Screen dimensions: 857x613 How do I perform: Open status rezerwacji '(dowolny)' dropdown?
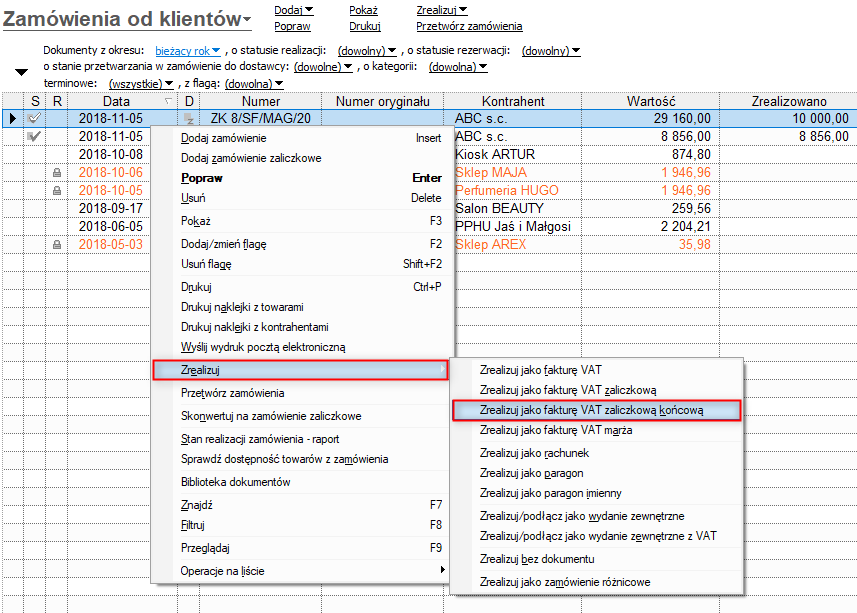[x=551, y=51]
